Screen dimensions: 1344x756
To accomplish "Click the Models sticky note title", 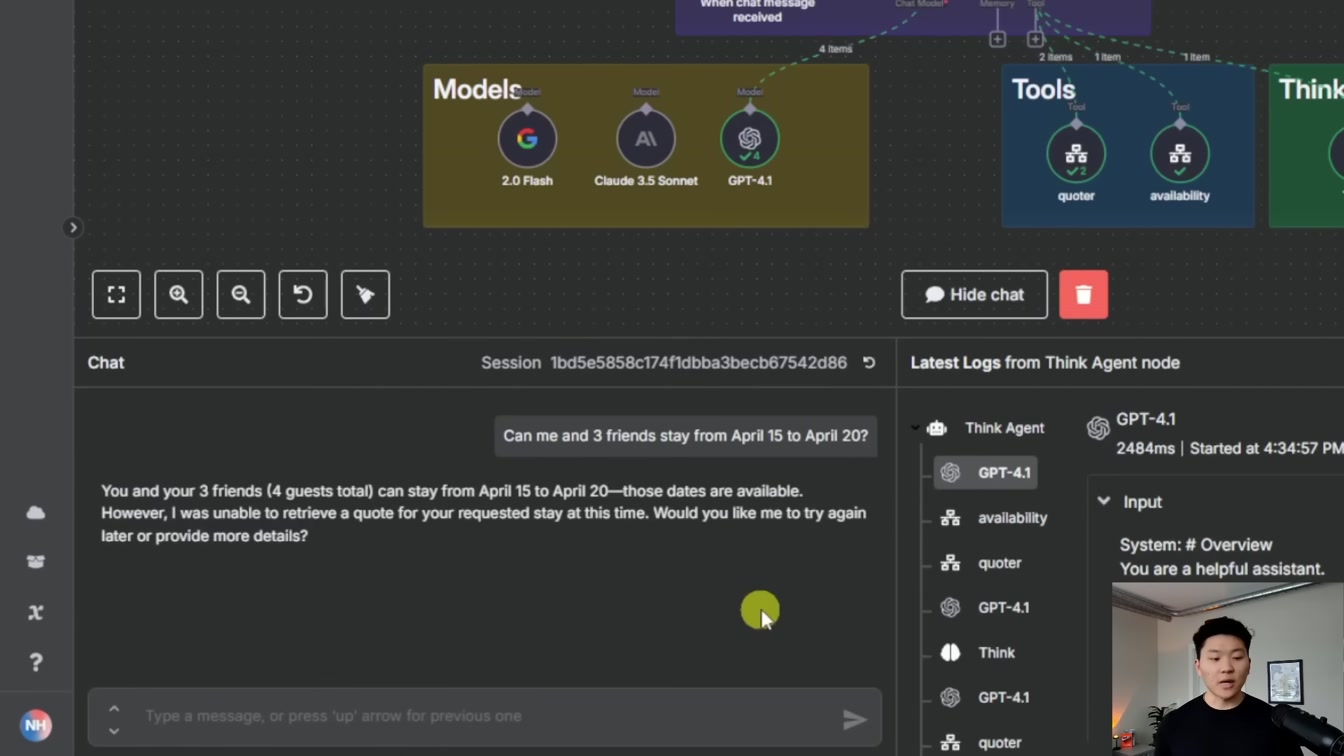I will (477, 89).
